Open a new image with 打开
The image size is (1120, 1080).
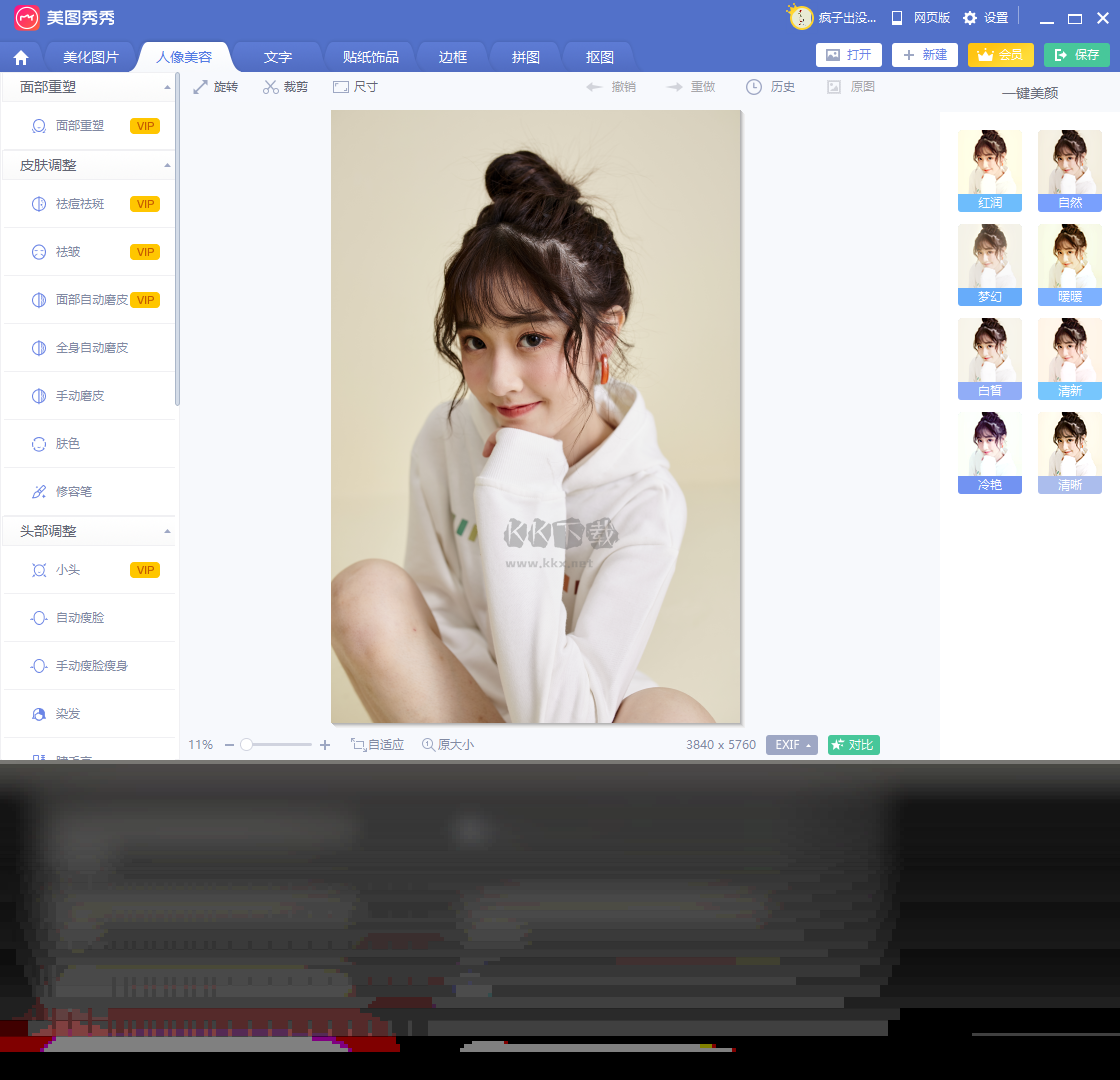[848, 55]
